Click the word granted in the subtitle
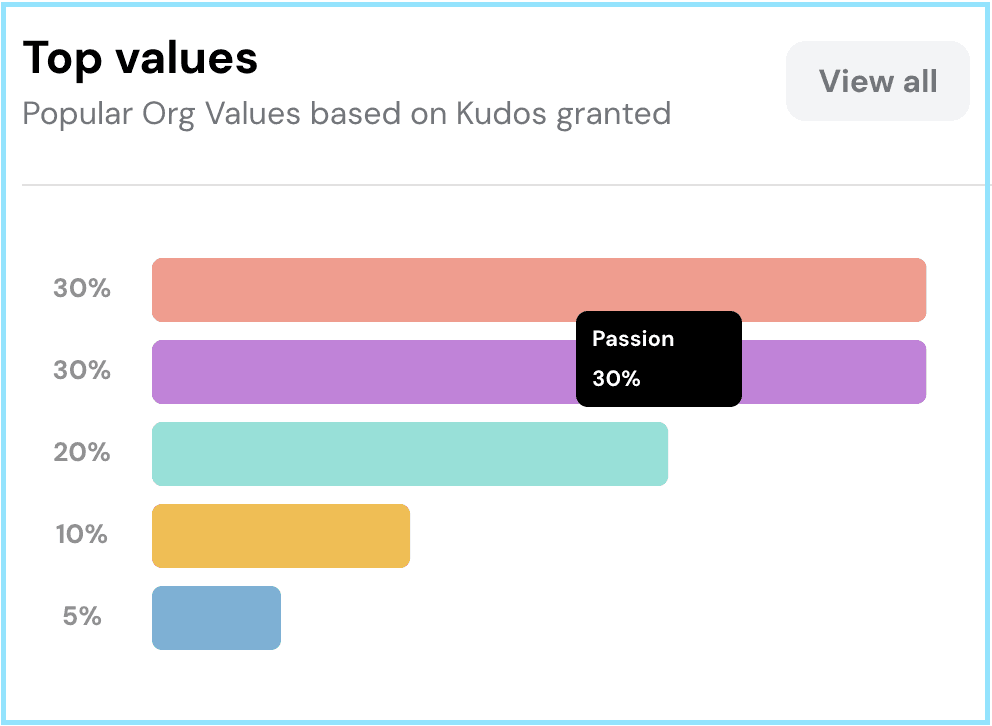 [x=613, y=114]
